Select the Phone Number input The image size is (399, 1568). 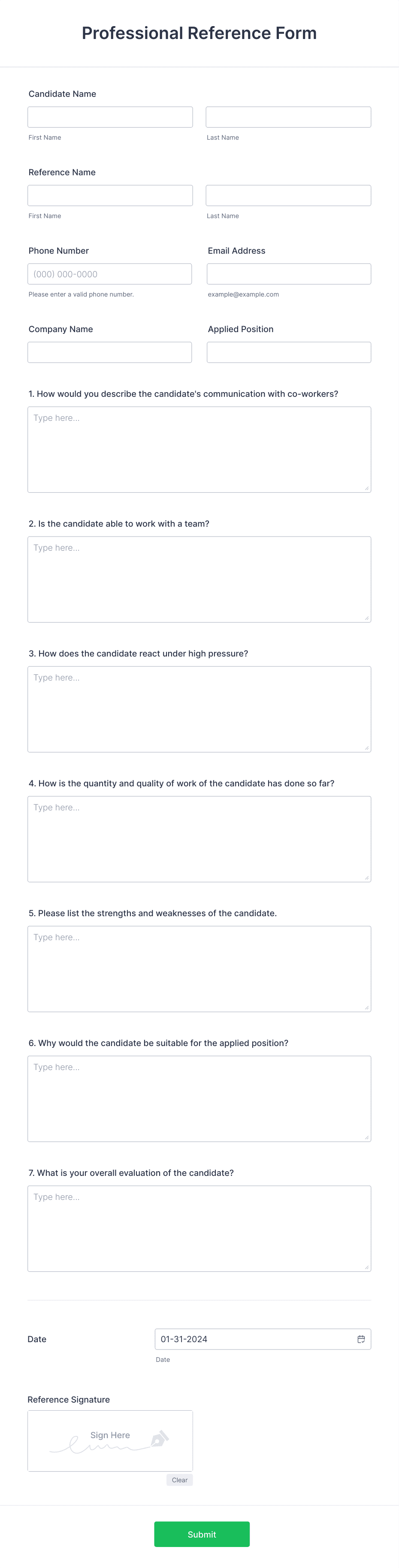(x=110, y=274)
